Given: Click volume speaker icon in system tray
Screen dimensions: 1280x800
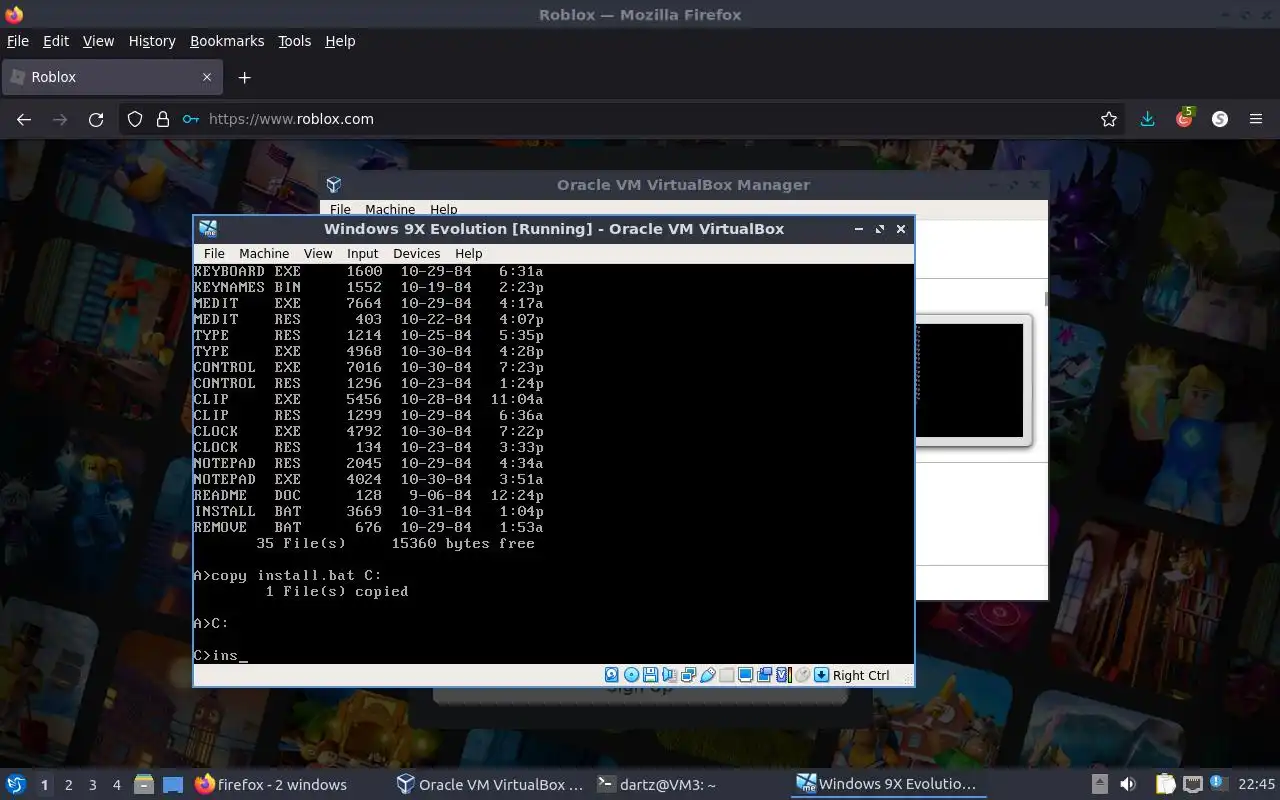Looking at the screenshot, I should (x=1128, y=785).
